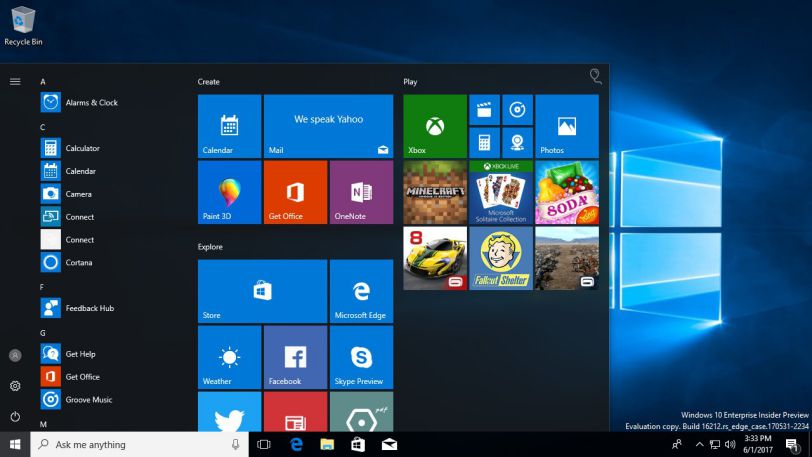Open the Photos tile

(x=567, y=126)
